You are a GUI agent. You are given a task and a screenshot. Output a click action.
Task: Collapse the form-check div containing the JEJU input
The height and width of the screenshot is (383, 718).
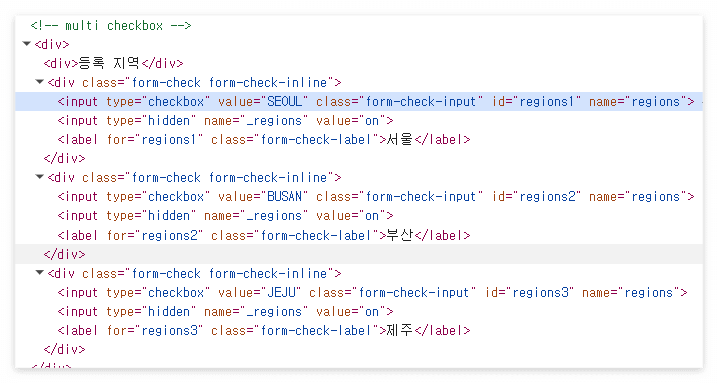[x=40, y=273]
